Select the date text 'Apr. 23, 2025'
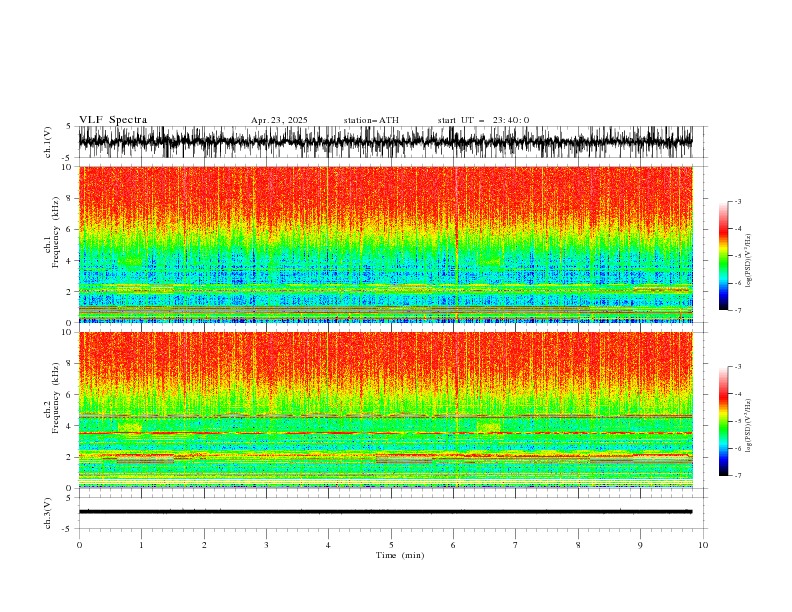The width and height of the screenshot is (792, 612). point(279,120)
